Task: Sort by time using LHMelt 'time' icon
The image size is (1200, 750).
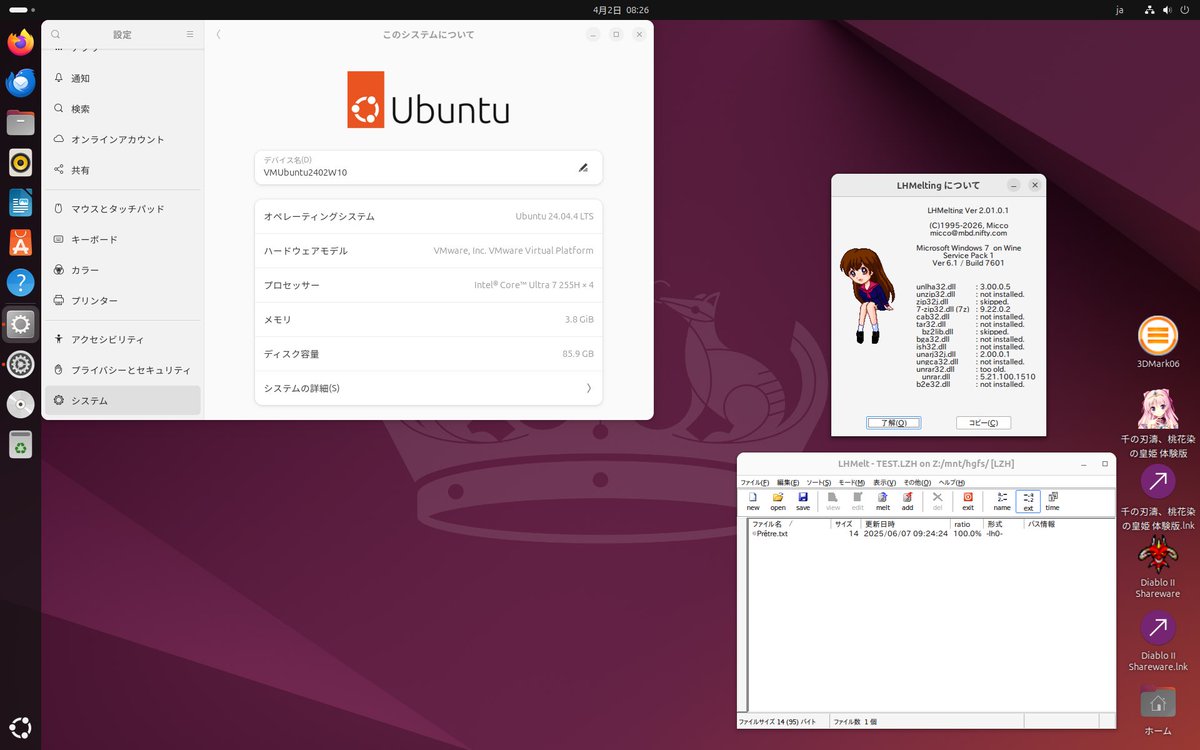Action: pos(1053,501)
